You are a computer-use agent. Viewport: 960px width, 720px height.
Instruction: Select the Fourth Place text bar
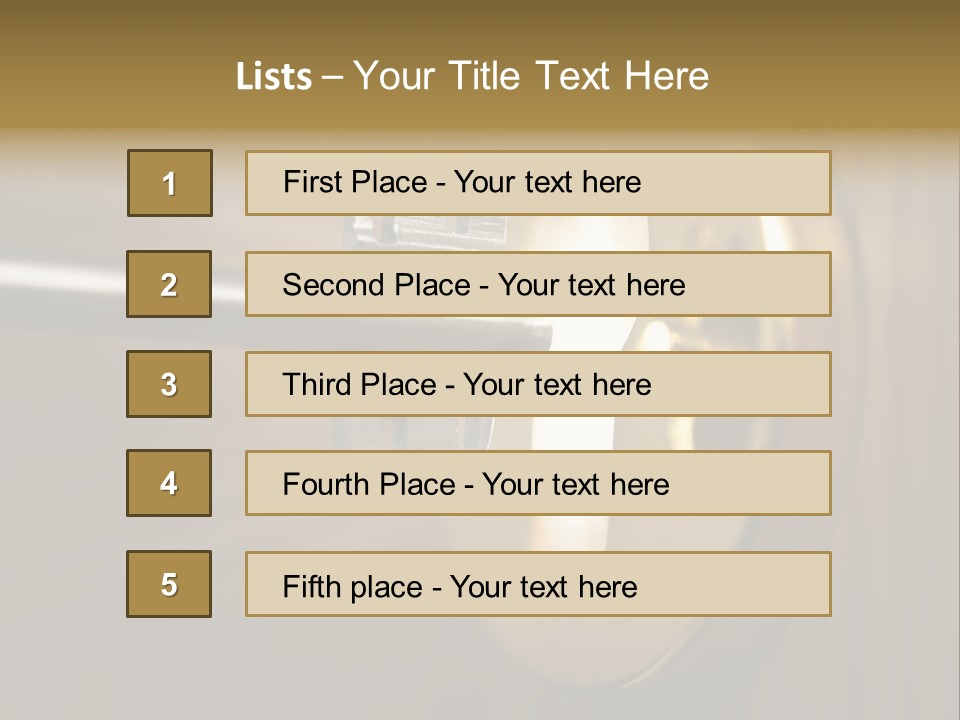(538, 483)
